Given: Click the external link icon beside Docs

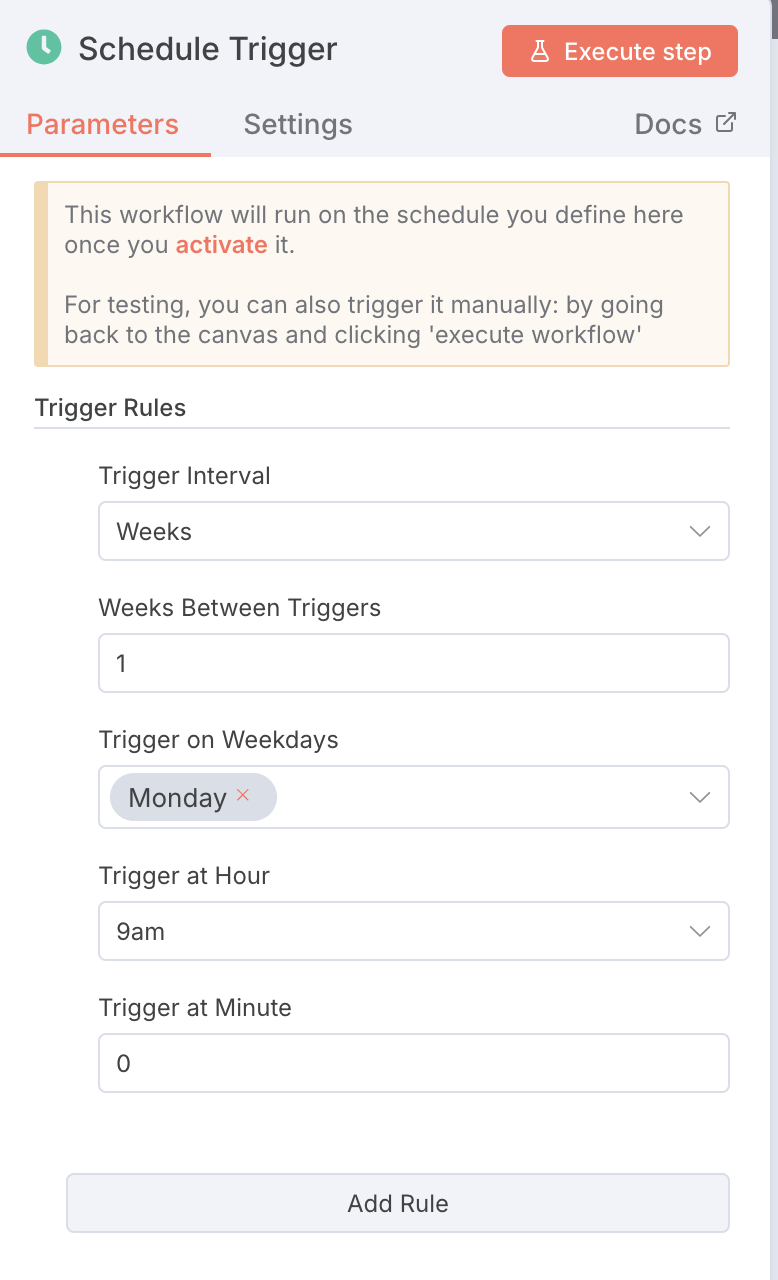Looking at the screenshot, I should [726, 123].
